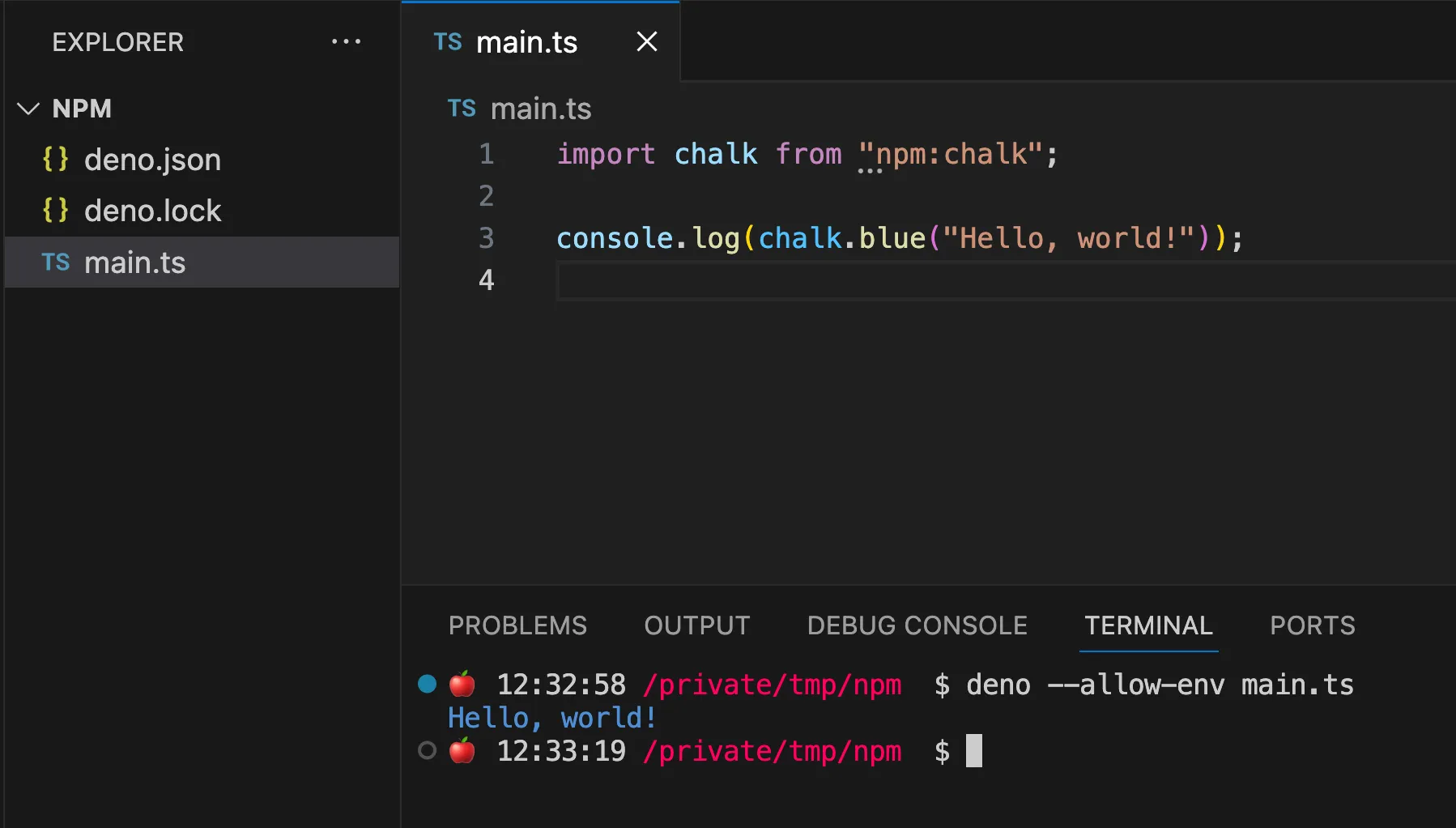Click the apple icon on the 12:33:19 terminal entry
This screenshot has height=828, width=1456.
pos(462,751)
